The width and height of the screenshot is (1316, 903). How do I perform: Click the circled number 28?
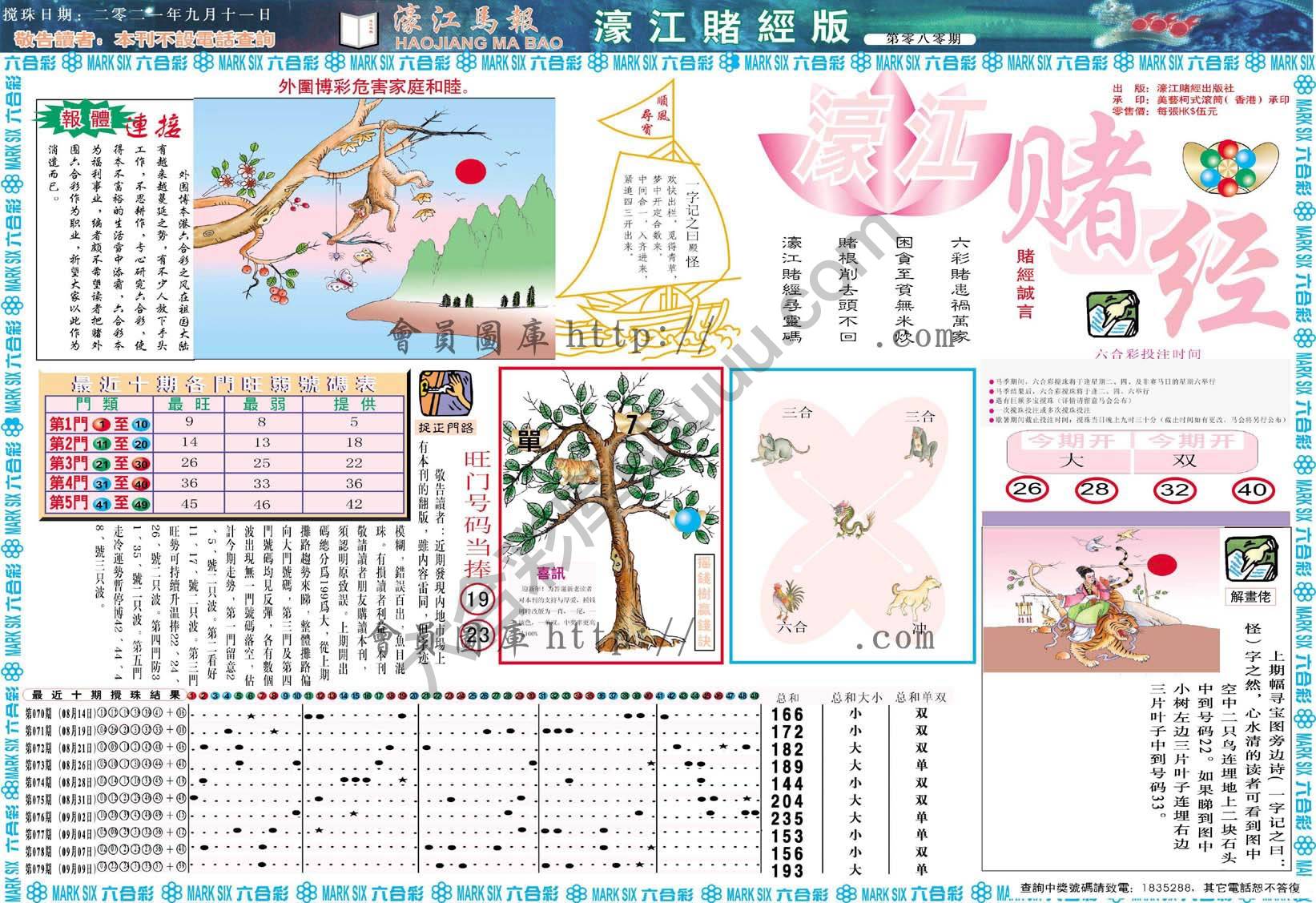tap(1095, 489)
